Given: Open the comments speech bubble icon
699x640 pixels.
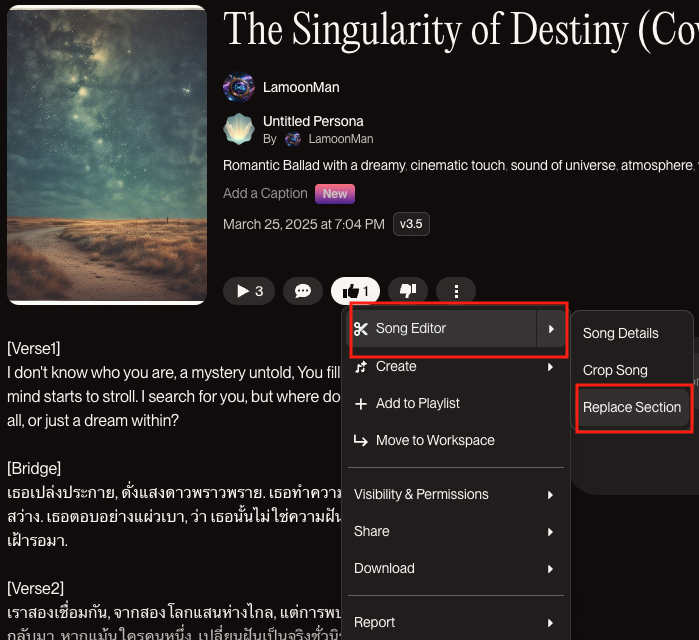Looking at the screenshot, I should pyautogui.click(x=303, y=291).
